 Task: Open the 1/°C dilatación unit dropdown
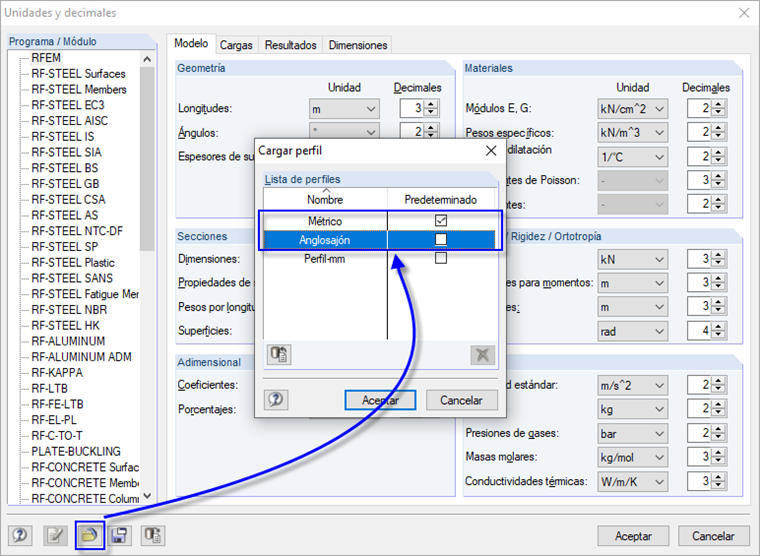click(633, 157)
